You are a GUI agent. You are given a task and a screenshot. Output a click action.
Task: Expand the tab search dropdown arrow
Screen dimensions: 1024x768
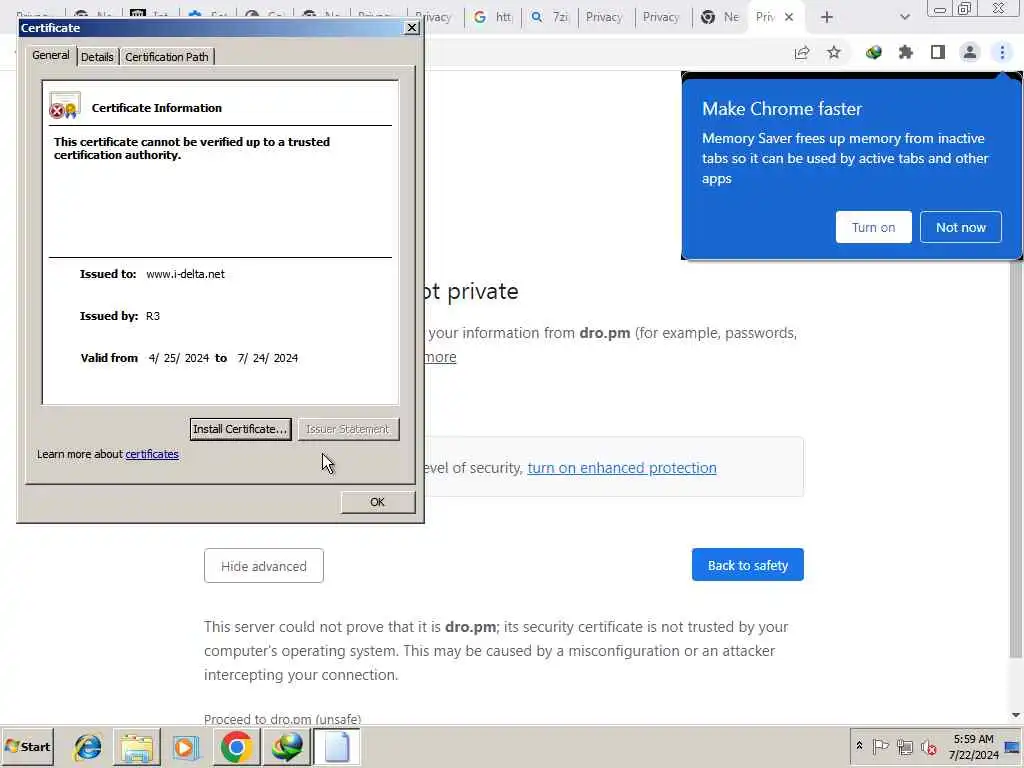pos(904,17)
